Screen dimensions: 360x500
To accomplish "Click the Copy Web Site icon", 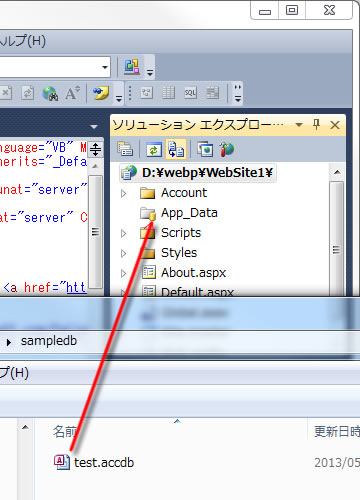I will (205, 149).
